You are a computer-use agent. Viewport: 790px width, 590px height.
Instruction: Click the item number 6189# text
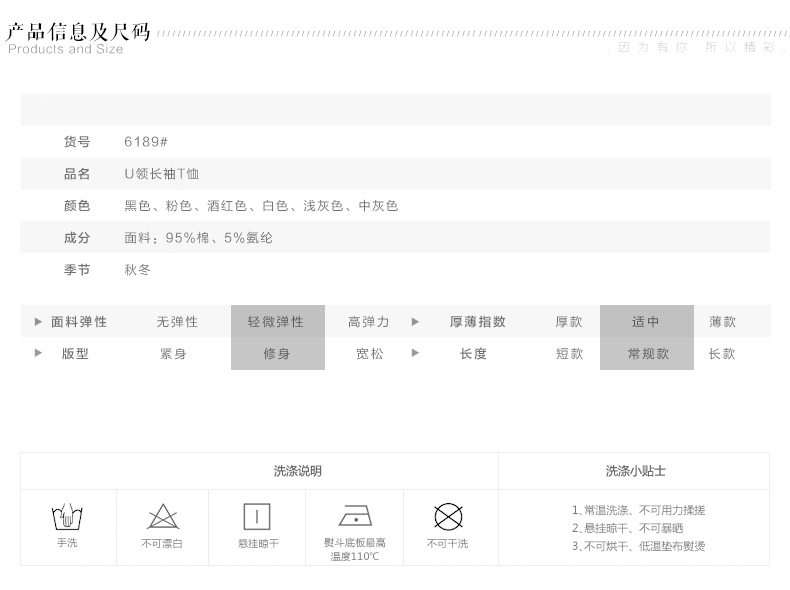pos(146,142)
